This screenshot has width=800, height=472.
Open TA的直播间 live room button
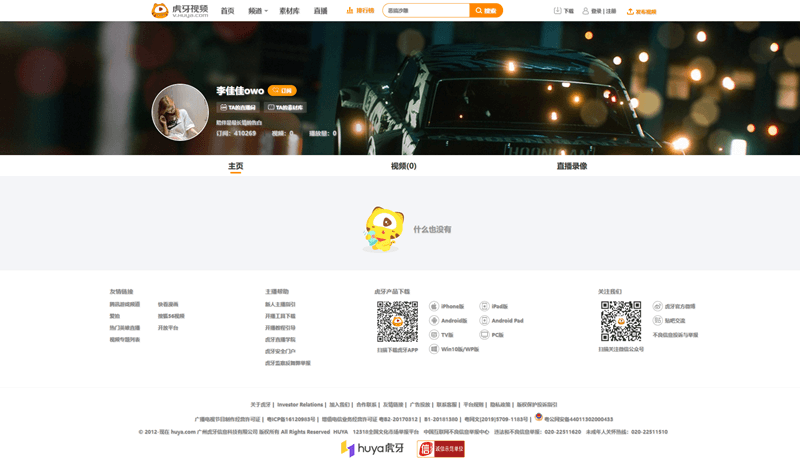coord(238,107)
